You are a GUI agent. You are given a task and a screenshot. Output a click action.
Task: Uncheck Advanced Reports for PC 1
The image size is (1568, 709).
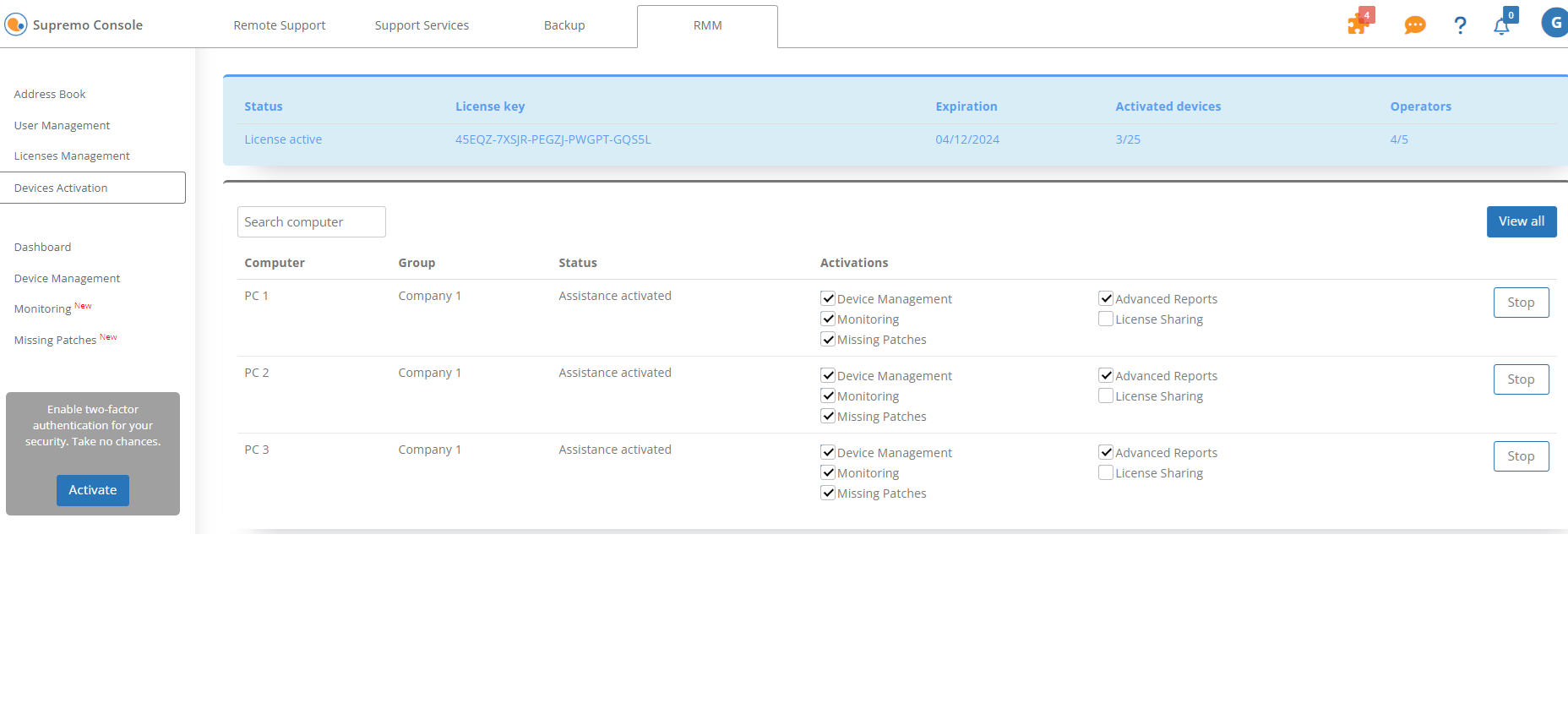1106,298
